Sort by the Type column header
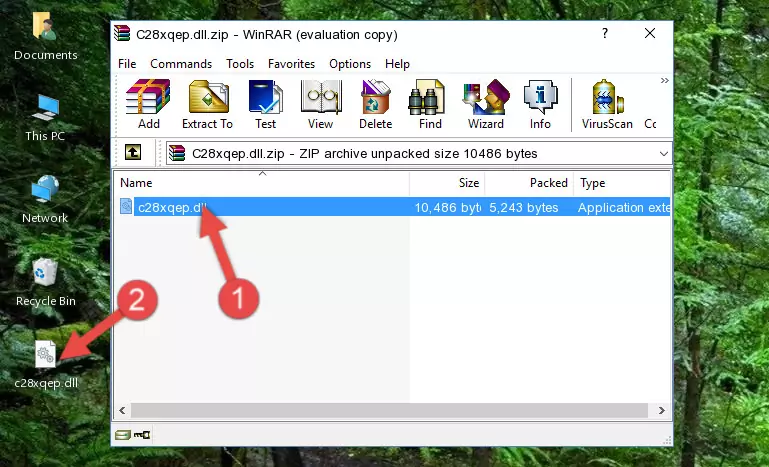This screenshot has height=467, width=769. coord(621,182)
